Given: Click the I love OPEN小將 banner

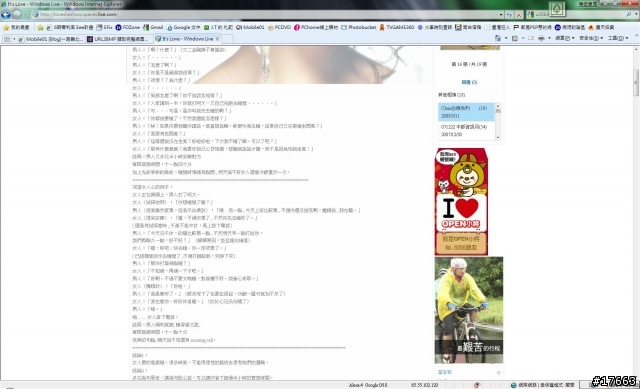Looking at the screenshot, I should click(461, 202).
